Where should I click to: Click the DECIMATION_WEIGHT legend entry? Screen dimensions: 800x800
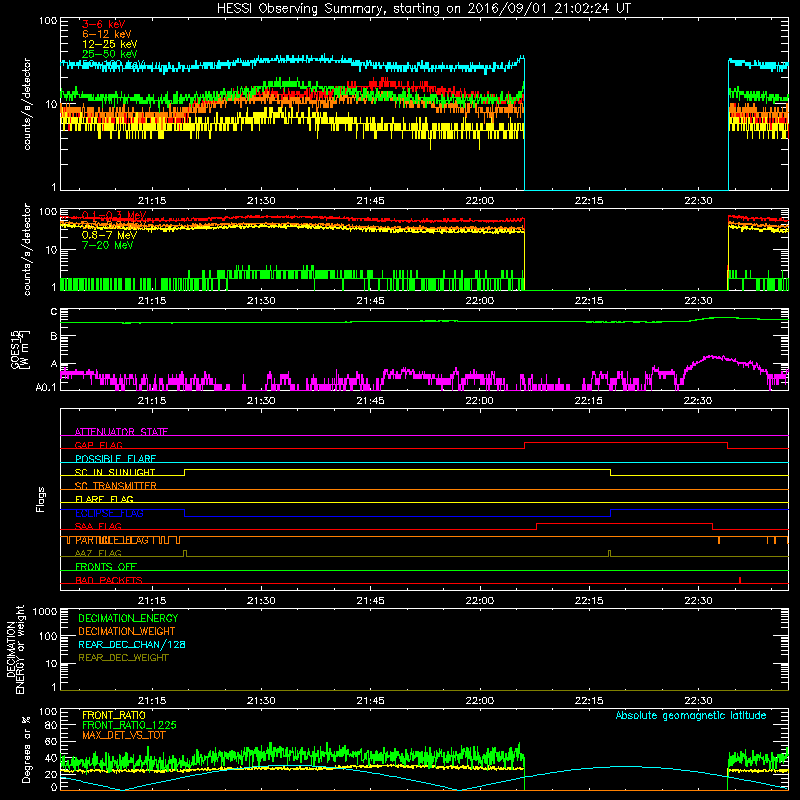pyautogui.click(x=127, y=632)
